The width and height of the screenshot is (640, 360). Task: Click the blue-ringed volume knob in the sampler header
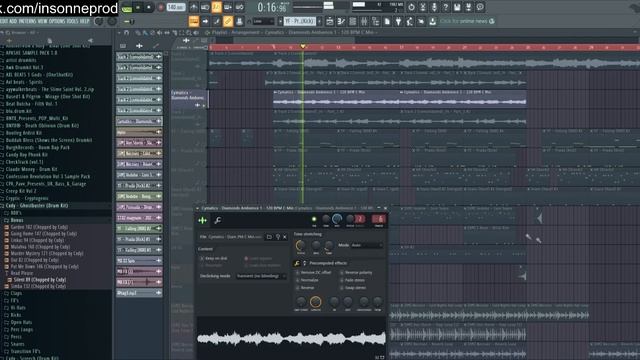pyautogui.click(x=337, y=219)
